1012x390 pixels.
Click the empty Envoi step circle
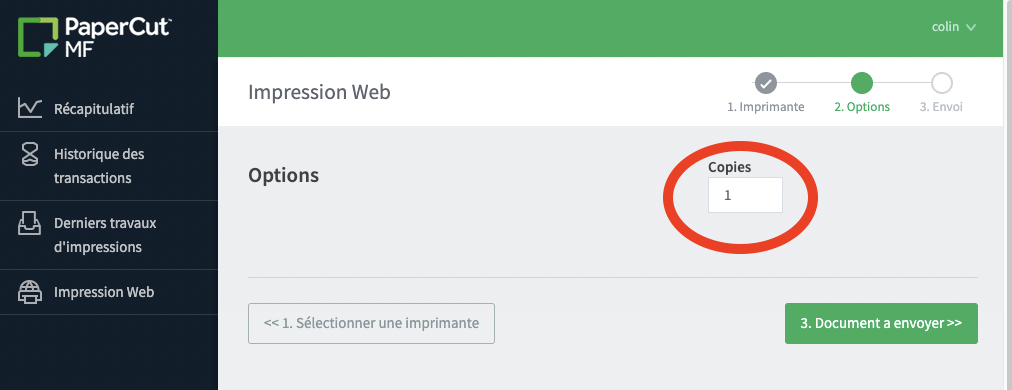(942, 83)
